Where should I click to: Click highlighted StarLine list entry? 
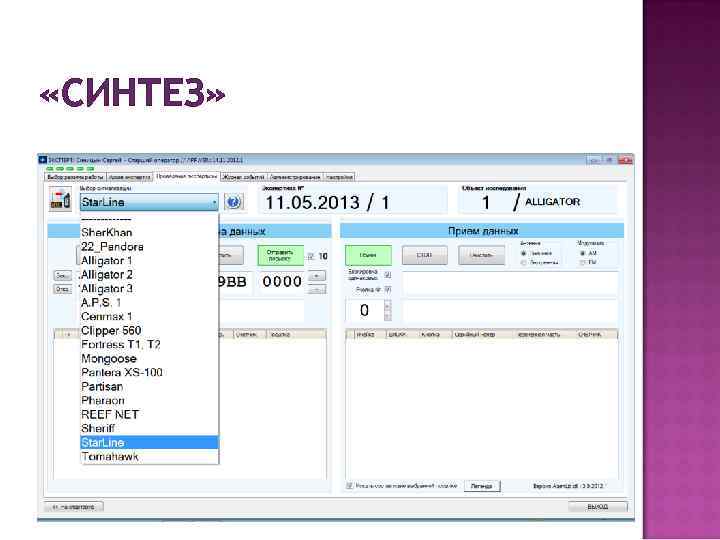click(149, 443)
